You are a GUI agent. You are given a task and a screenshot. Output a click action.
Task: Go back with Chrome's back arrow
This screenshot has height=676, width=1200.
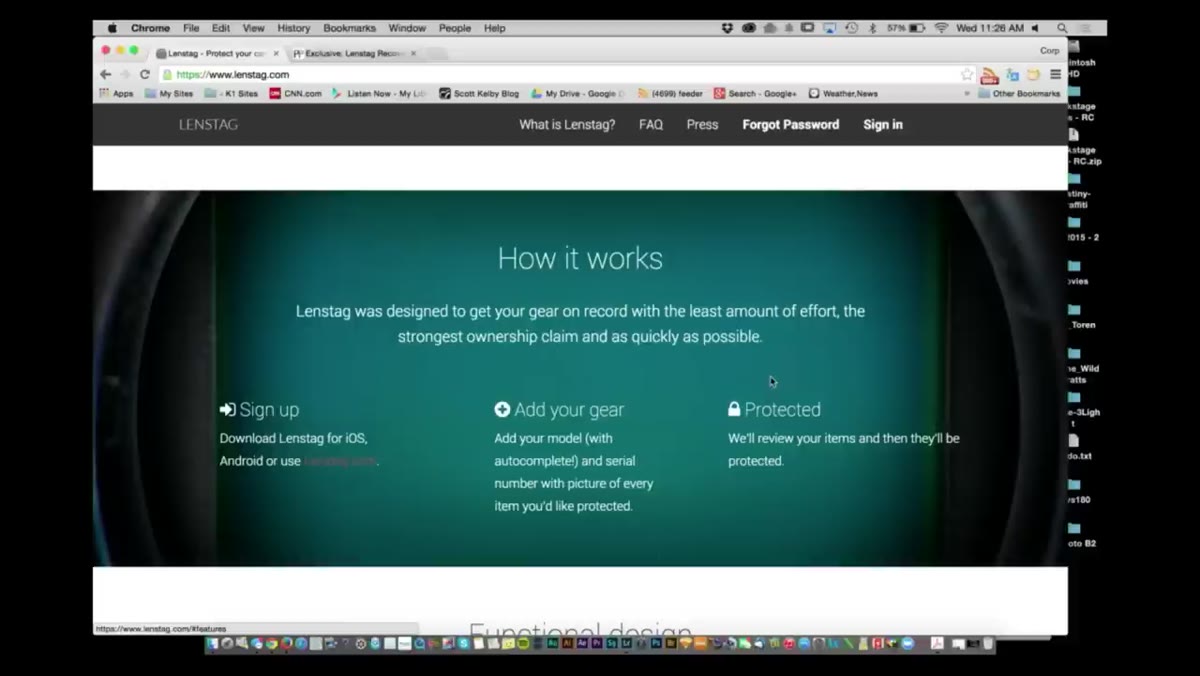105,74
